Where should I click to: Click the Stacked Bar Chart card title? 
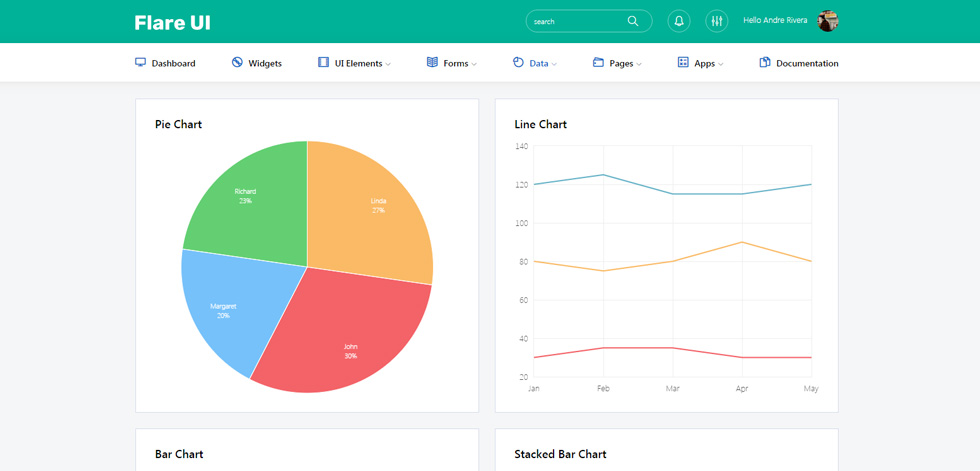point(561,454)
